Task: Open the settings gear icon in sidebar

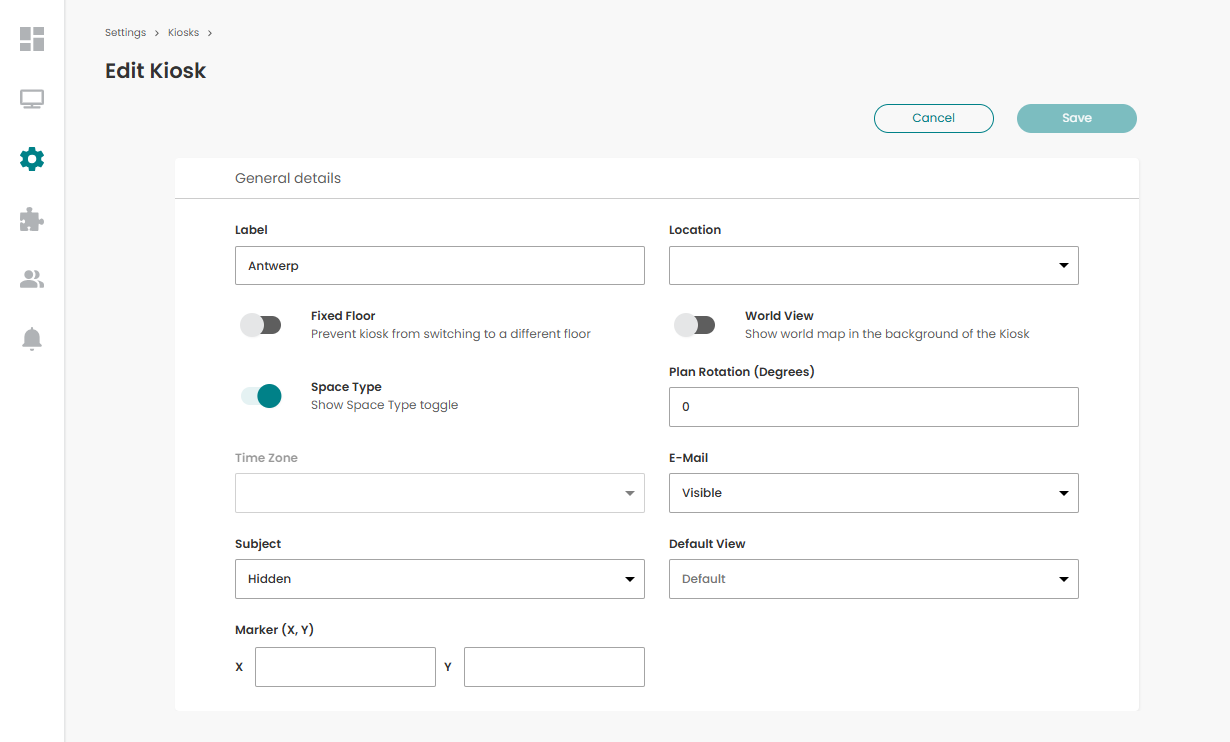Action: [32, 159]
